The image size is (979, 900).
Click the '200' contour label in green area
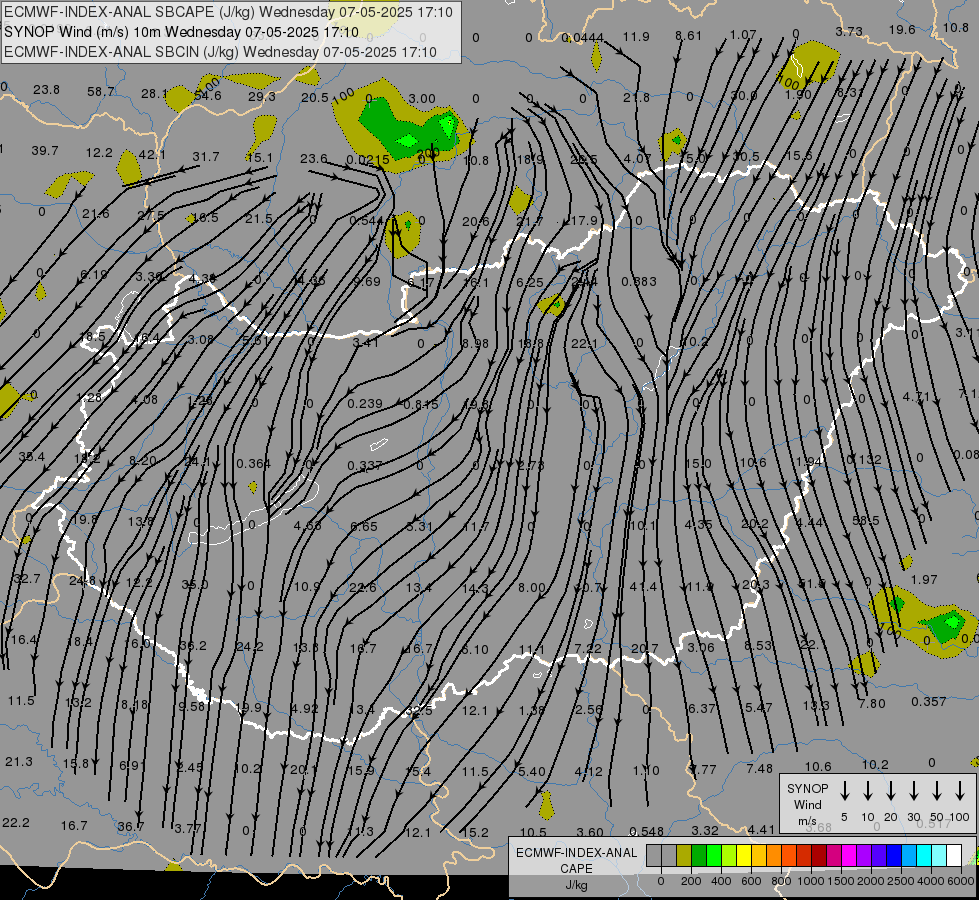(x=428, y=153)
